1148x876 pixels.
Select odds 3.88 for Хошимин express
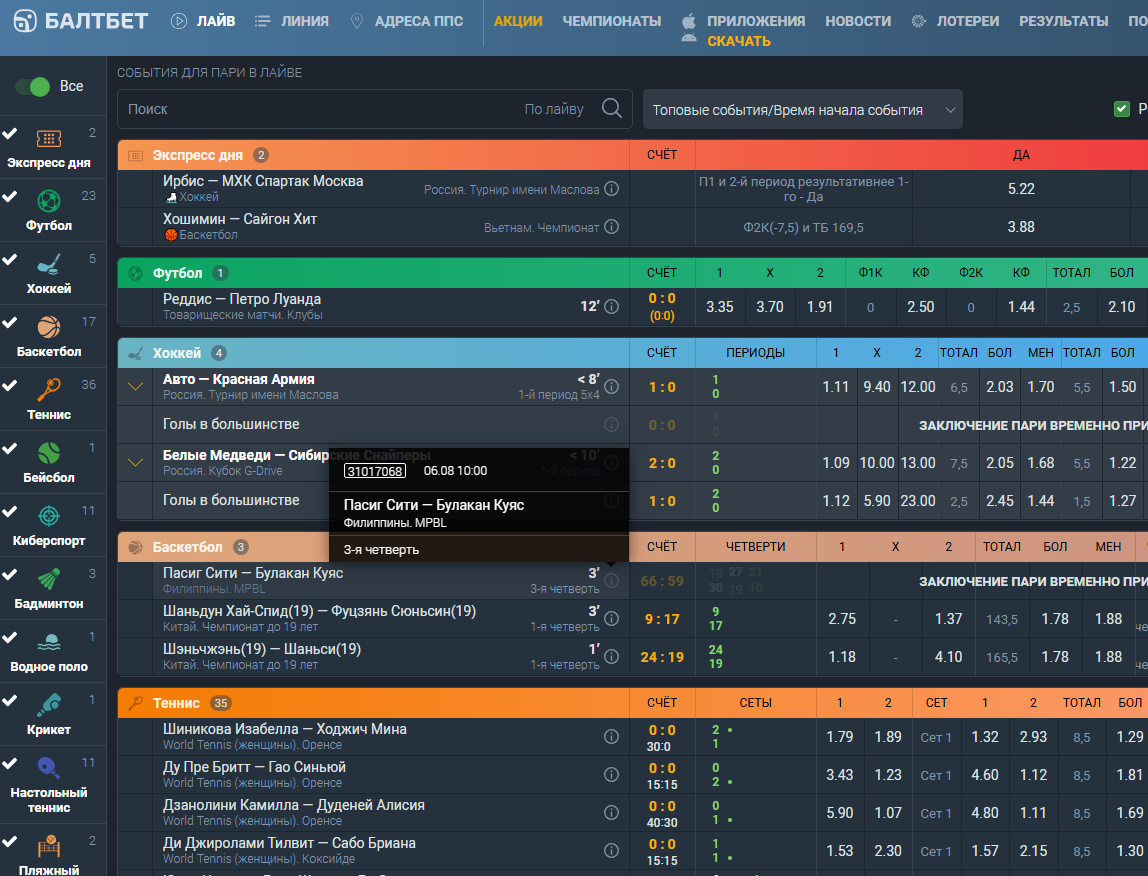coord(1021,226)
